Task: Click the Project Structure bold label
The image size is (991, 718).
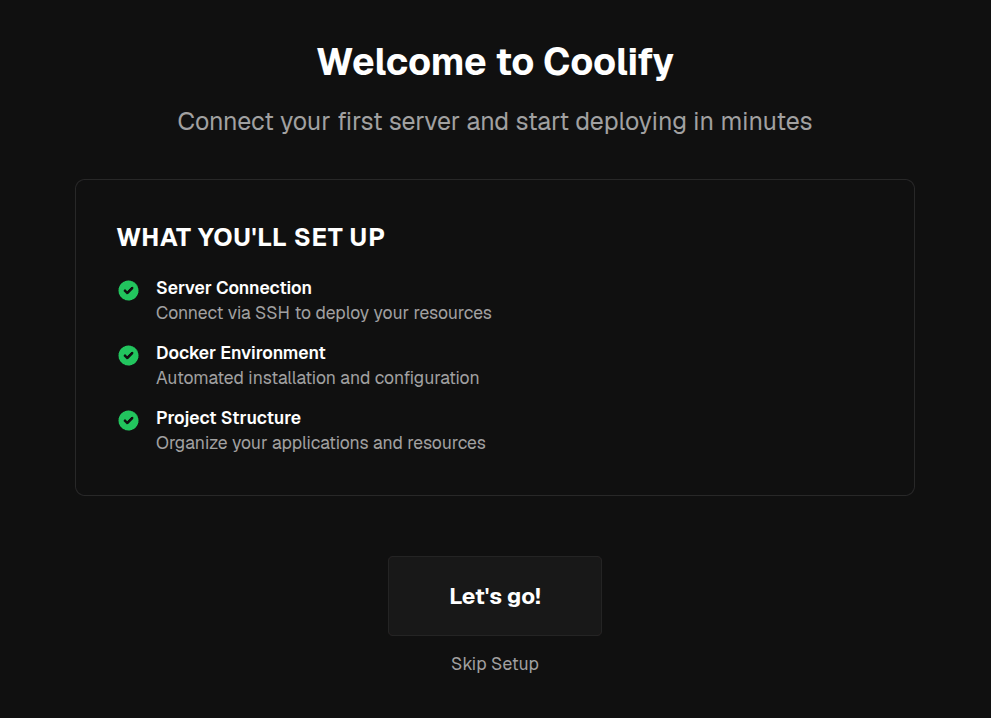Action: 228,418
